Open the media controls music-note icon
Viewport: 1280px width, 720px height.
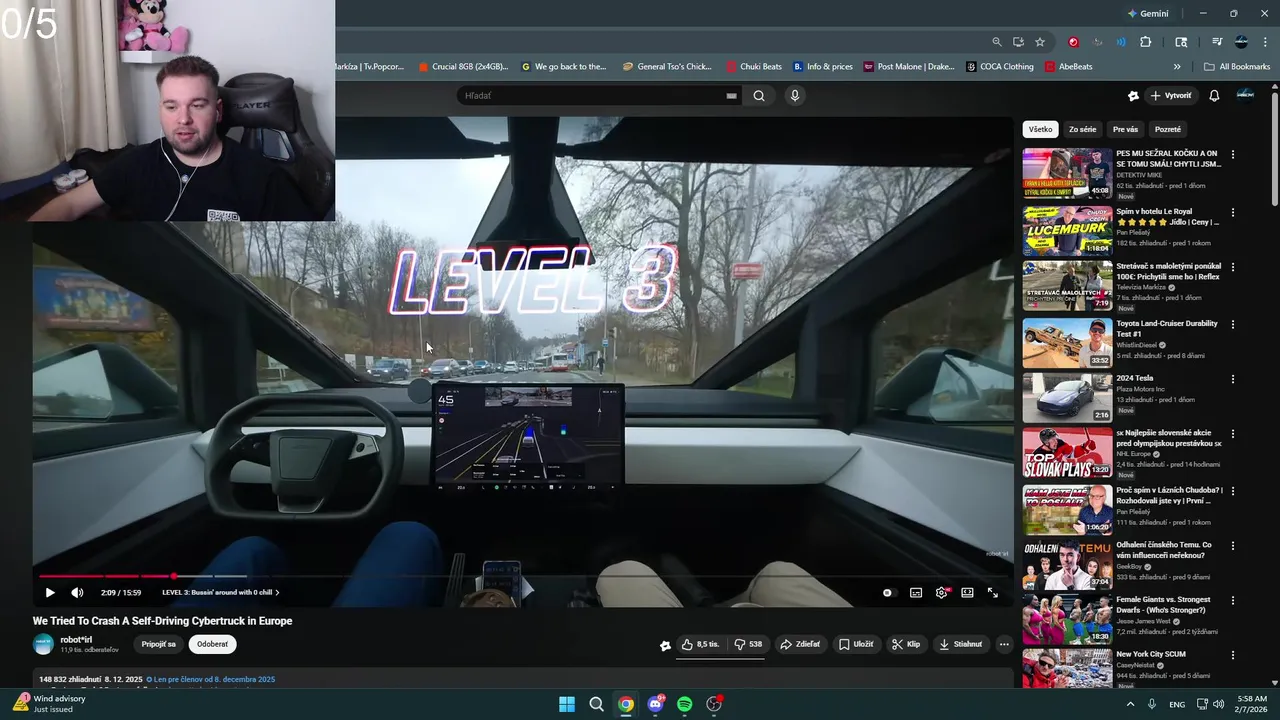coord(1217,42)
